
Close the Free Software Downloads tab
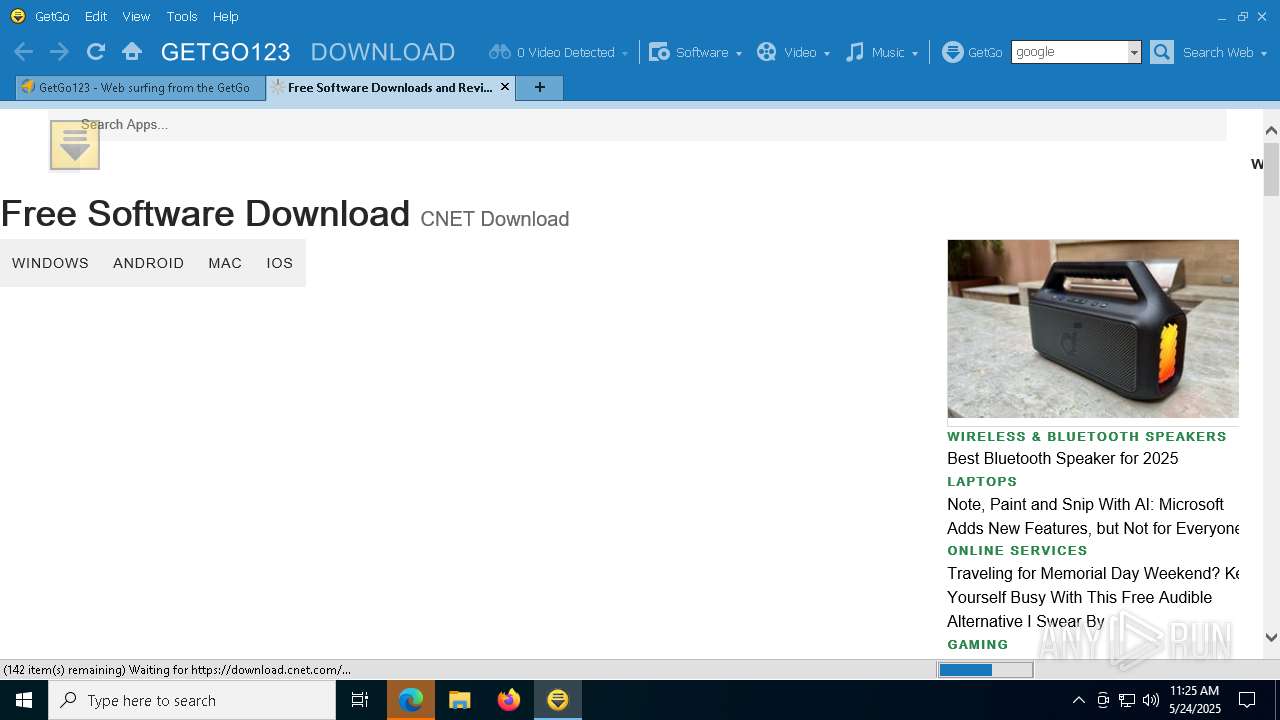click(505, 87)
